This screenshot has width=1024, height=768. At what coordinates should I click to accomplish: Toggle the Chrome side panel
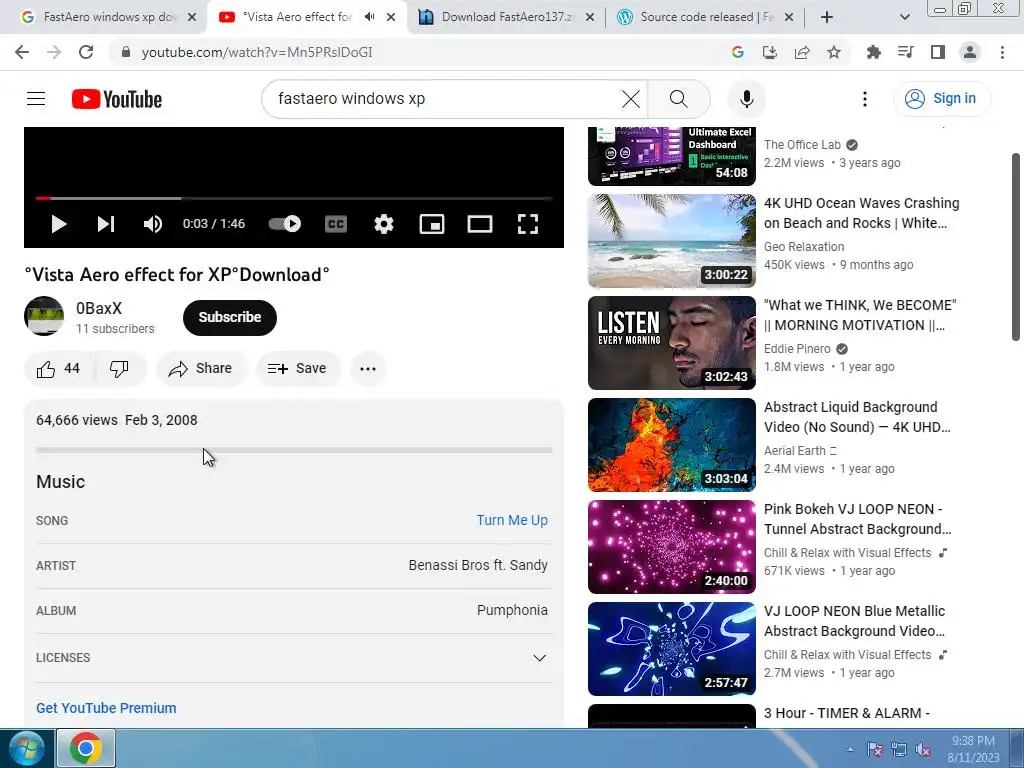coord(938,52)
